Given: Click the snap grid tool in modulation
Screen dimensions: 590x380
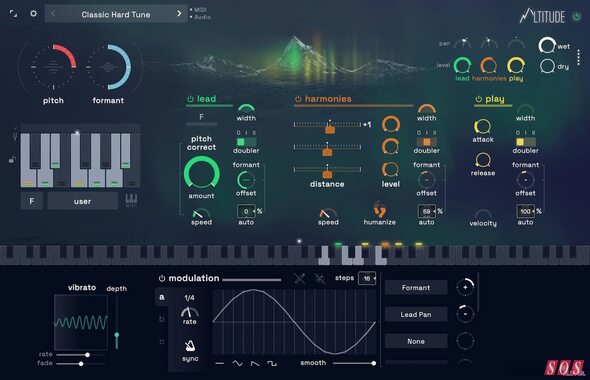Looking at the screenshot, I should [x=320, y=278].
